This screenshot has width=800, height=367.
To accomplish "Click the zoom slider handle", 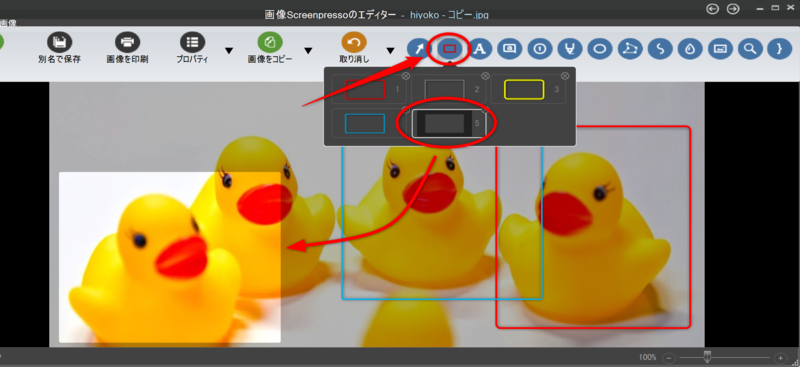I will click(x=707, y=357).
